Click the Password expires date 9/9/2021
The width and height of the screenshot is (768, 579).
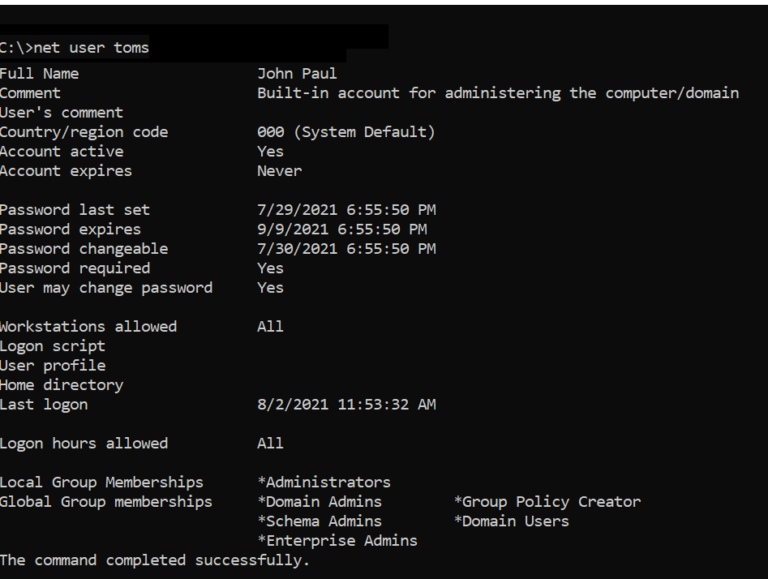pos(342,229)
